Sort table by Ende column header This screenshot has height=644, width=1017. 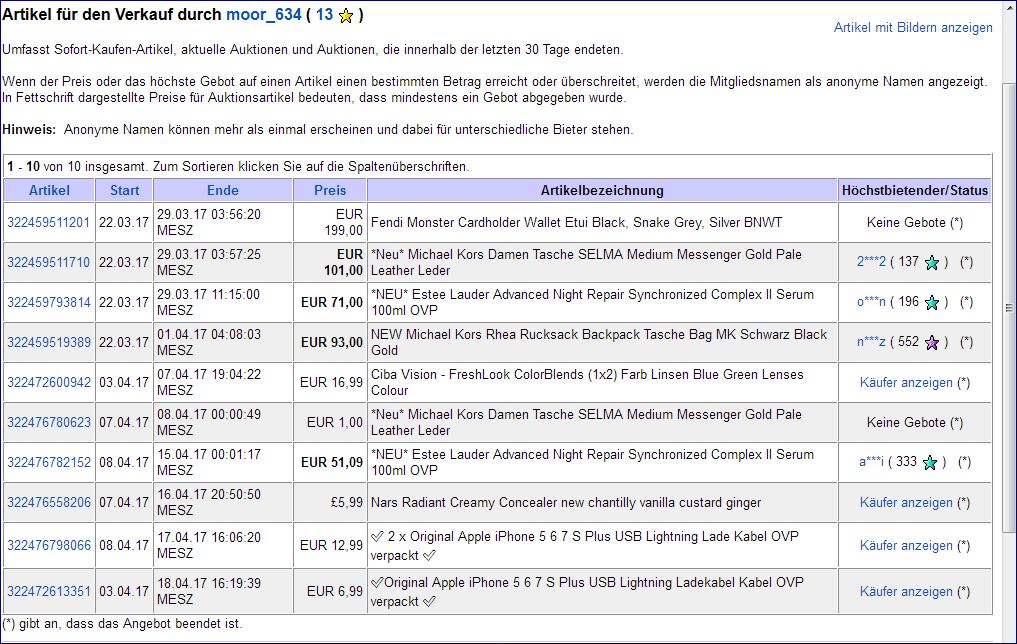coord(222,190)
